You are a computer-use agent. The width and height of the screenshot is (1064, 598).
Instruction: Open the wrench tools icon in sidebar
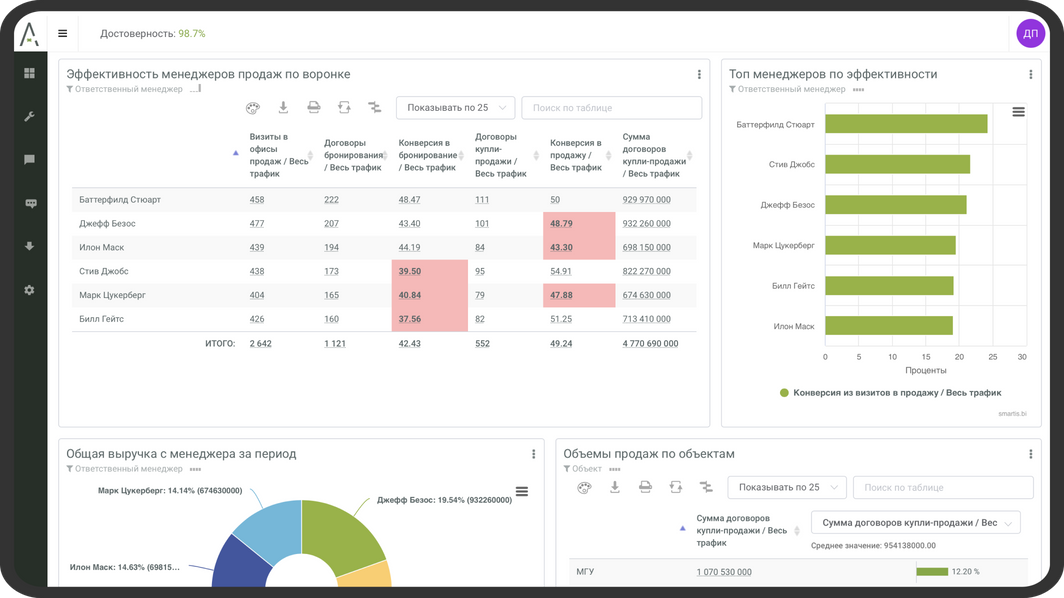click(x=30, y=116)
